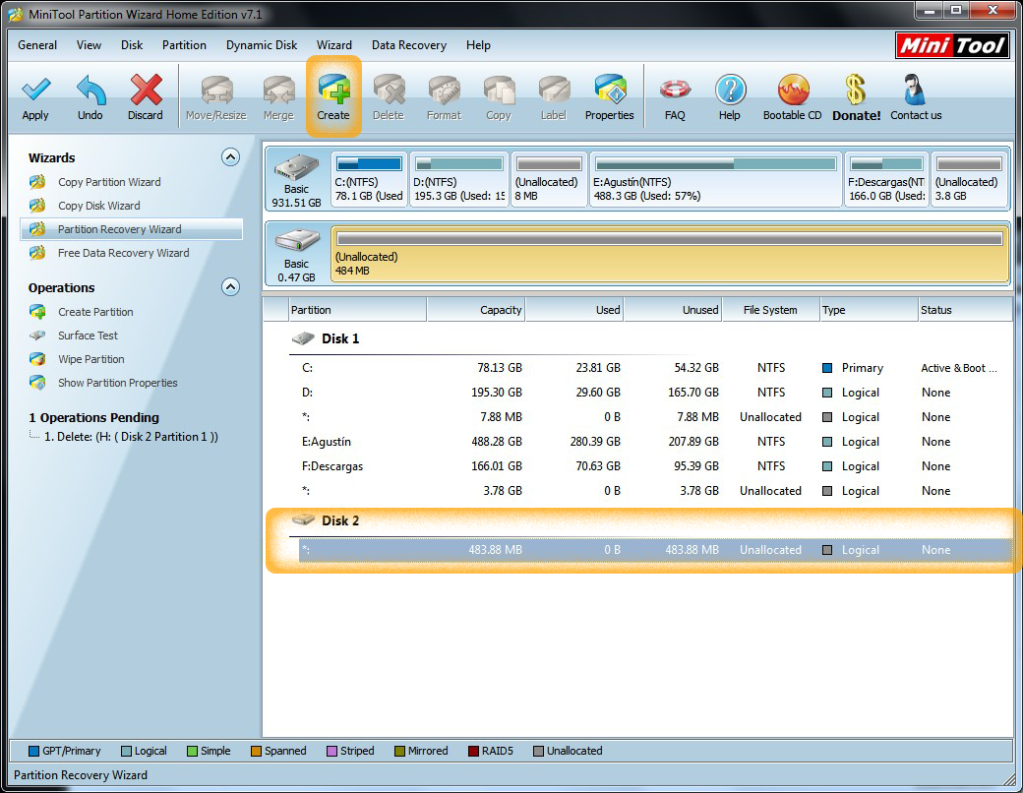1023x793 pixels.
Task: Collapse the Operations section
Action: click(x=230, y=287)
